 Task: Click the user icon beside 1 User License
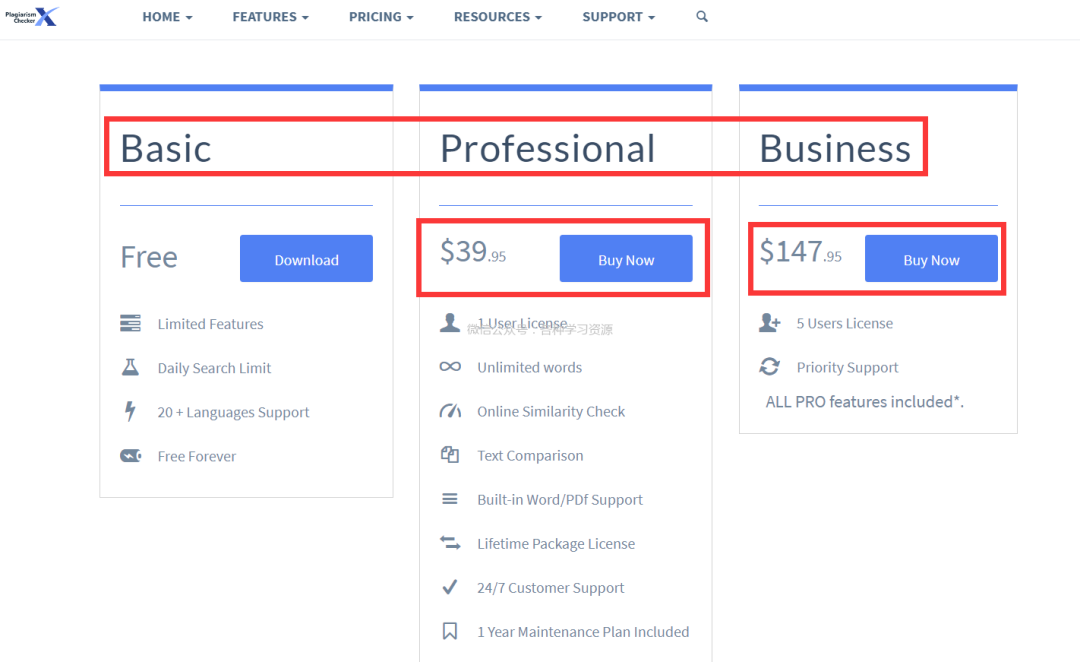(450, 322)
